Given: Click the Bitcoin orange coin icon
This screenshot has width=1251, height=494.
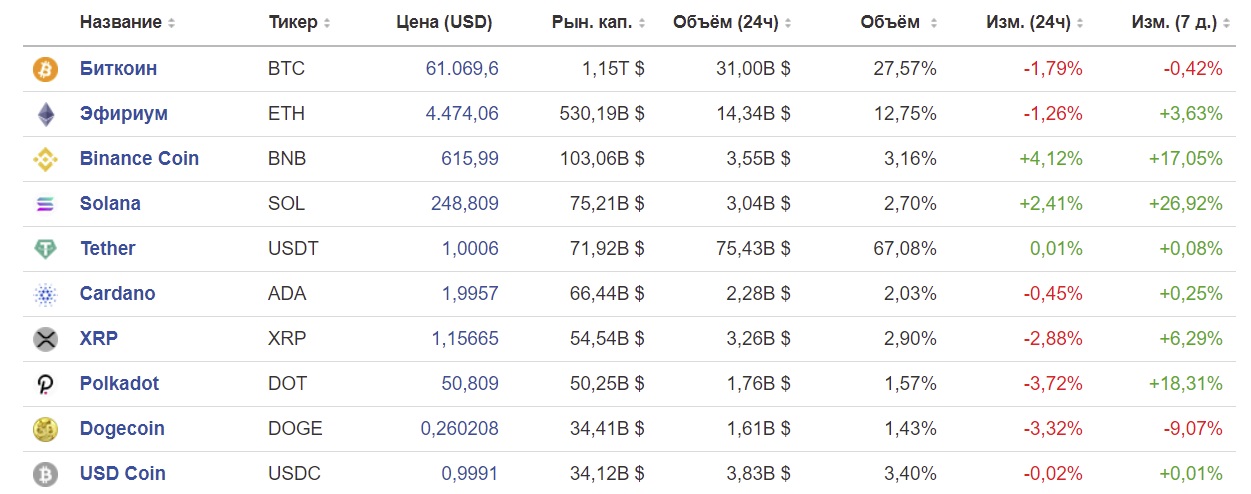Looking at the screenshot, I should 46,69.
